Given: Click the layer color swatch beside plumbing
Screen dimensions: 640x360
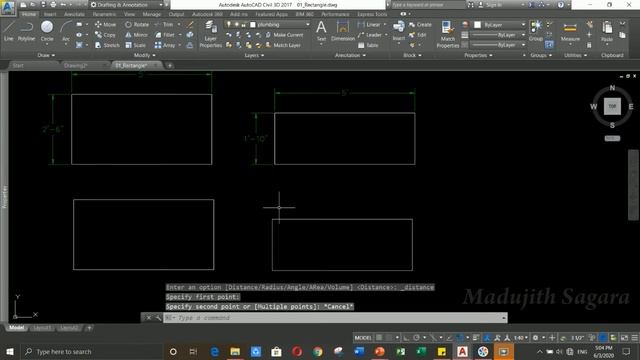Looking at the screenshot, I should coord(253,24).
